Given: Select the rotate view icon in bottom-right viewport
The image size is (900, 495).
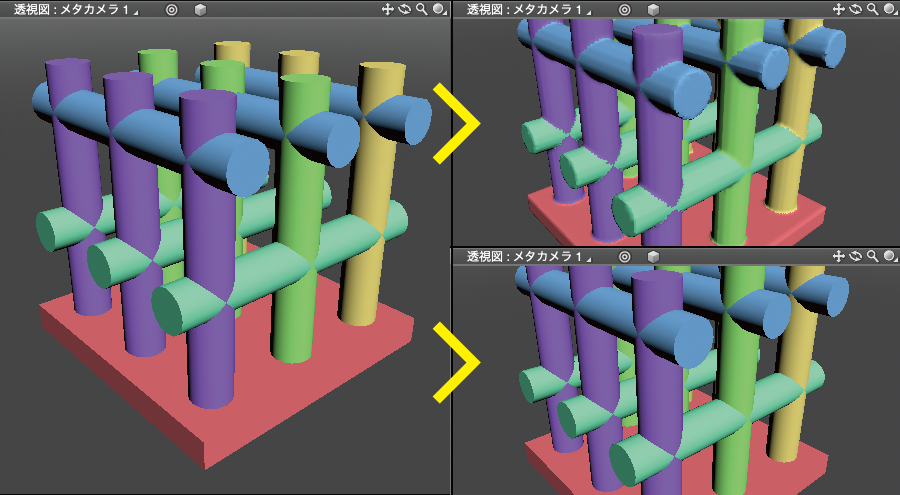Looking at the screenshot, I should click(x=857, y=257).
